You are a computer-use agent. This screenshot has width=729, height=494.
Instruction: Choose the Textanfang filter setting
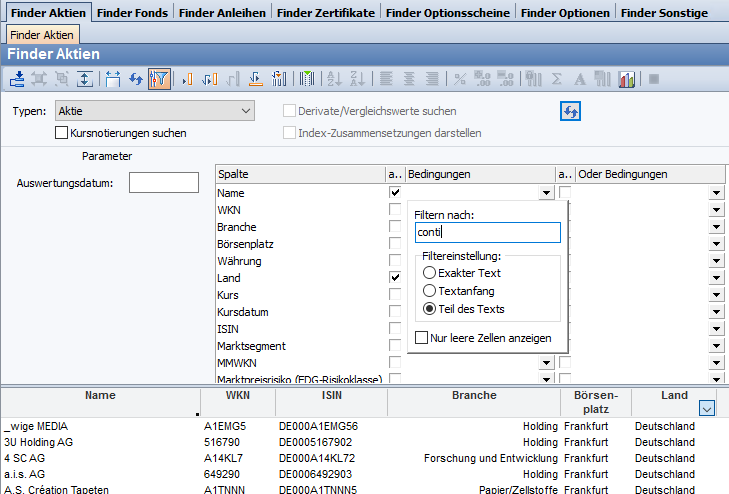click(429, 291)
